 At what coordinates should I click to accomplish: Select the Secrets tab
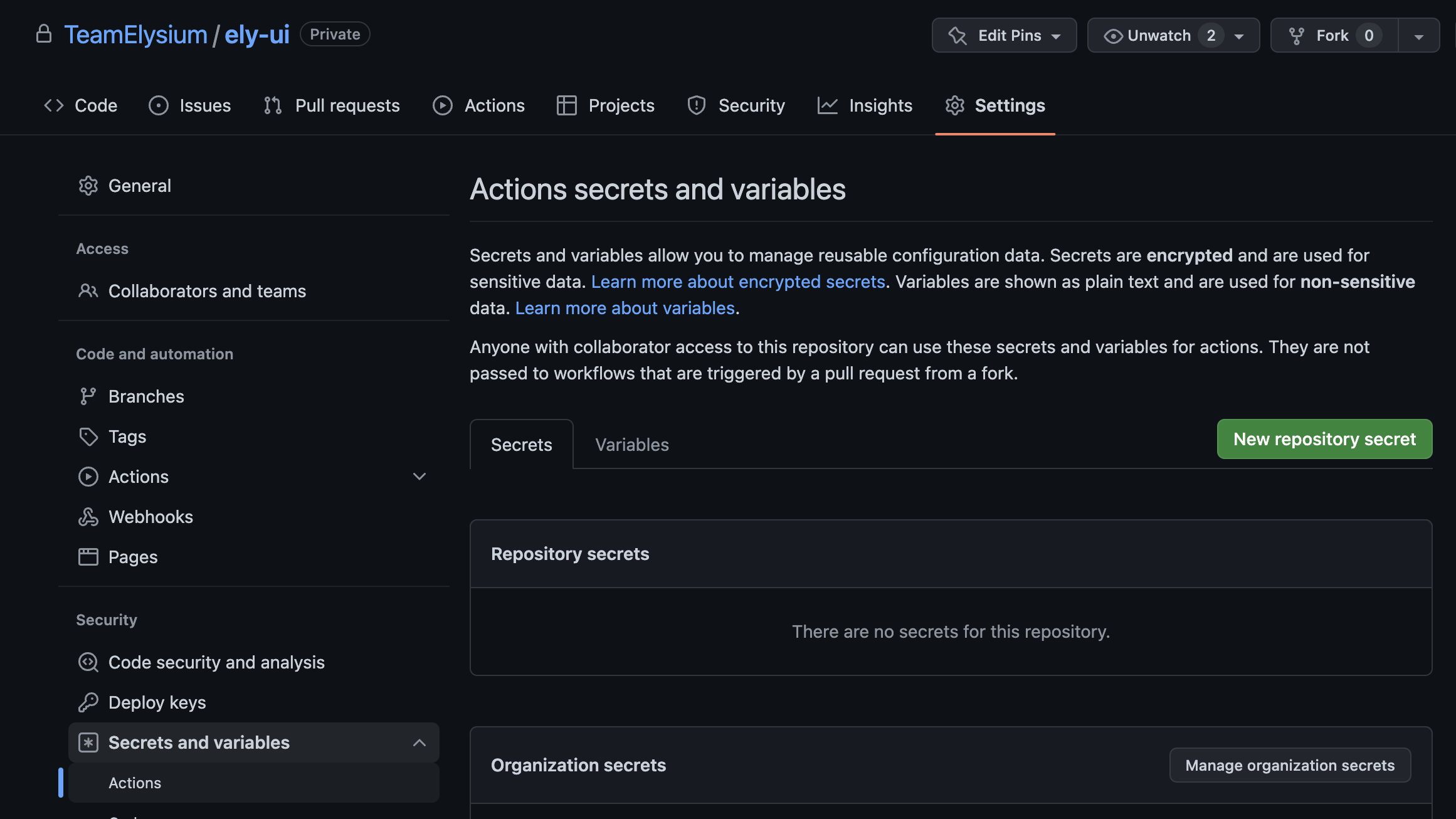(522, 445)
